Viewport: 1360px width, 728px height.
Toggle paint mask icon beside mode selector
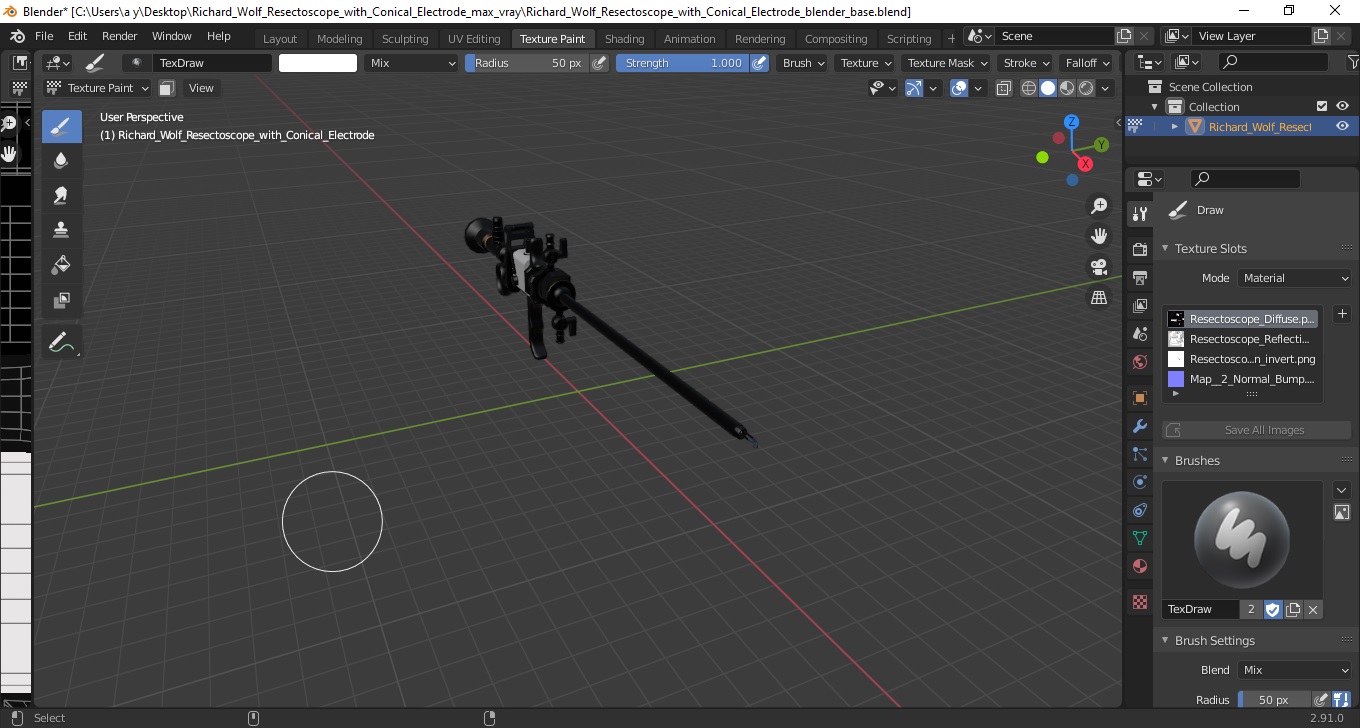167,88
